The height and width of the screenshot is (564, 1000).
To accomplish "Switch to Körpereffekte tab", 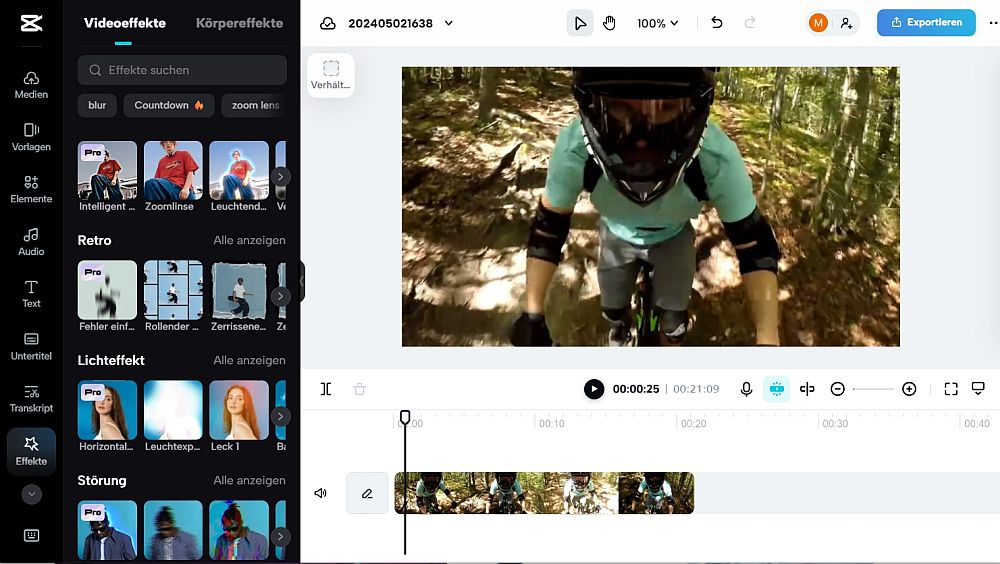I will pyautogui.click(x=239, y=23).
